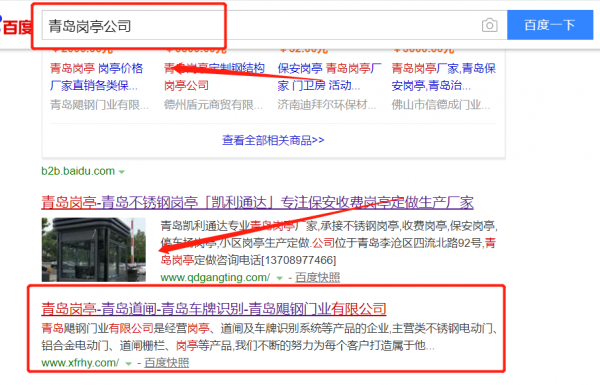Click the camera image search icon
This screenshot has height=385, width=600.
(x=489, y=25)
